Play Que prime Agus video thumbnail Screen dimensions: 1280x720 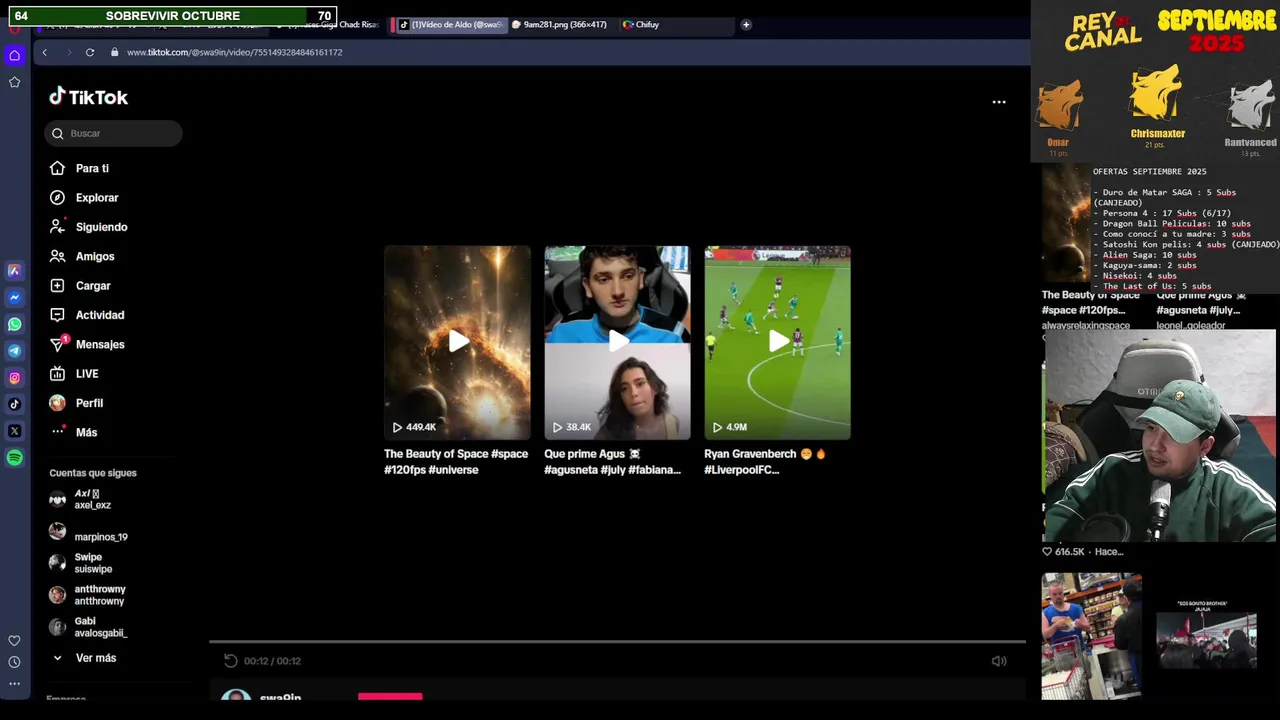(617, 342)
